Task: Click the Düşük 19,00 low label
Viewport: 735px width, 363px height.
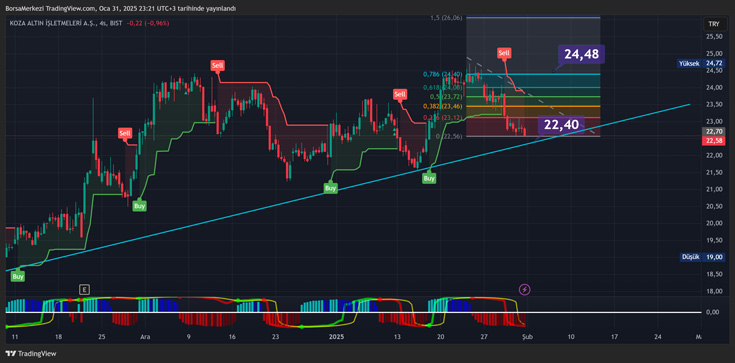Action: click(x=702, y=257)
